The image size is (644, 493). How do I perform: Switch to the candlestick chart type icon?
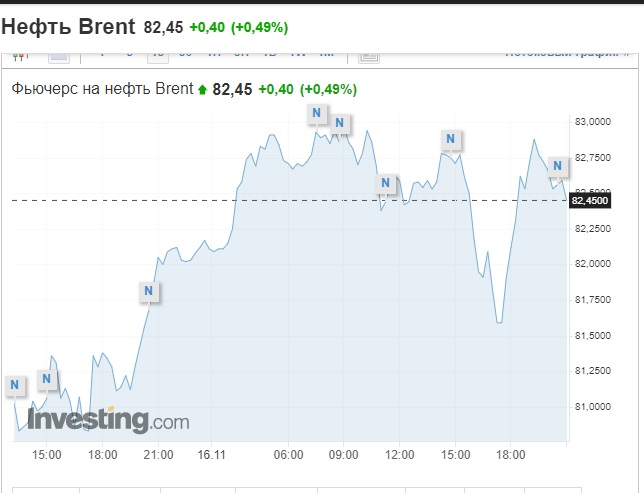pyautogui.click(x=20, y=57)
